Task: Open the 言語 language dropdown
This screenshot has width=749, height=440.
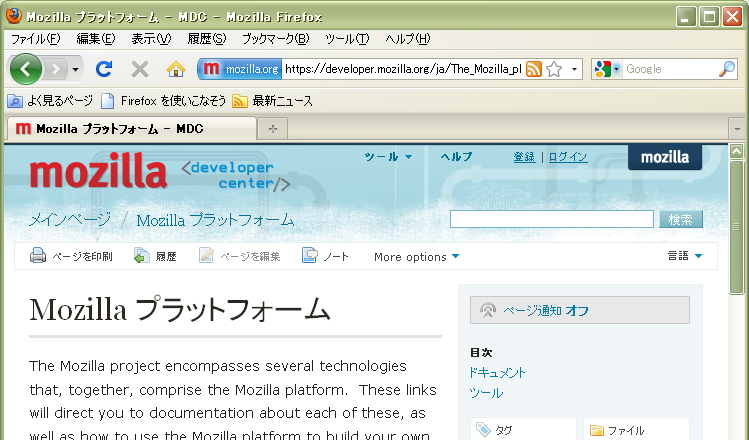Action: (685, 256)
